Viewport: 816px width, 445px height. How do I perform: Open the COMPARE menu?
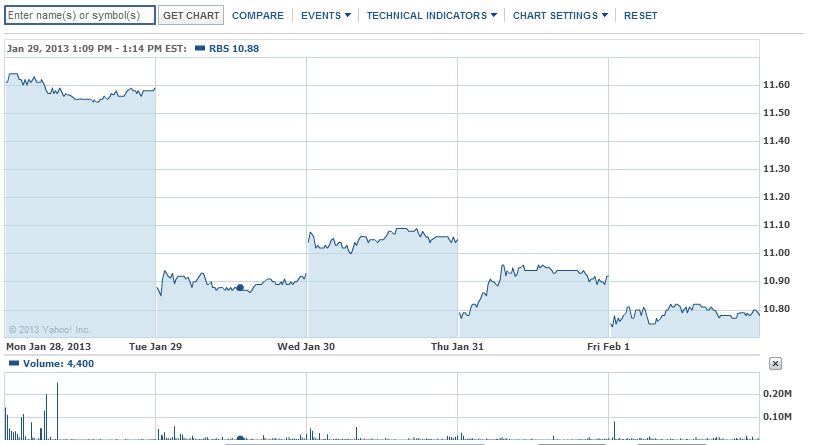(x=258, y=16)
